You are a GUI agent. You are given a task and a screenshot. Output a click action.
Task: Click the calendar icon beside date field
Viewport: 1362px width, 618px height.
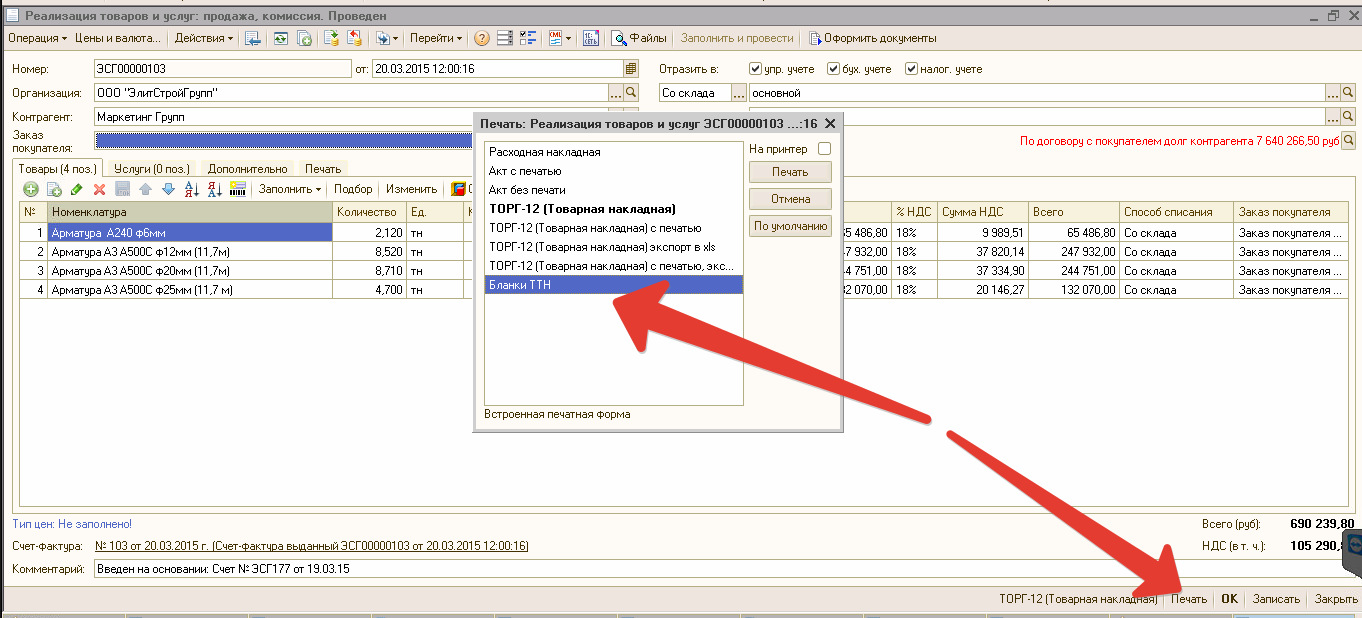pyautogui.click(x=630, y=69)
